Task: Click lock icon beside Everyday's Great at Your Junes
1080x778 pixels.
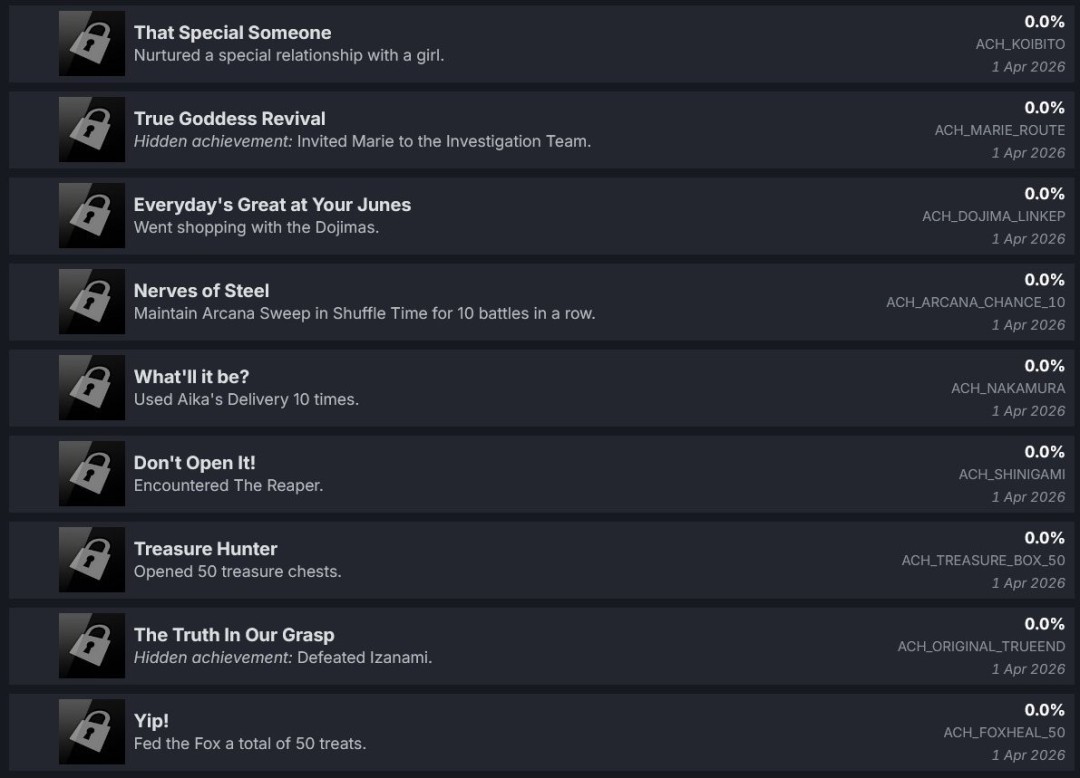Action: tap(92, 216)
